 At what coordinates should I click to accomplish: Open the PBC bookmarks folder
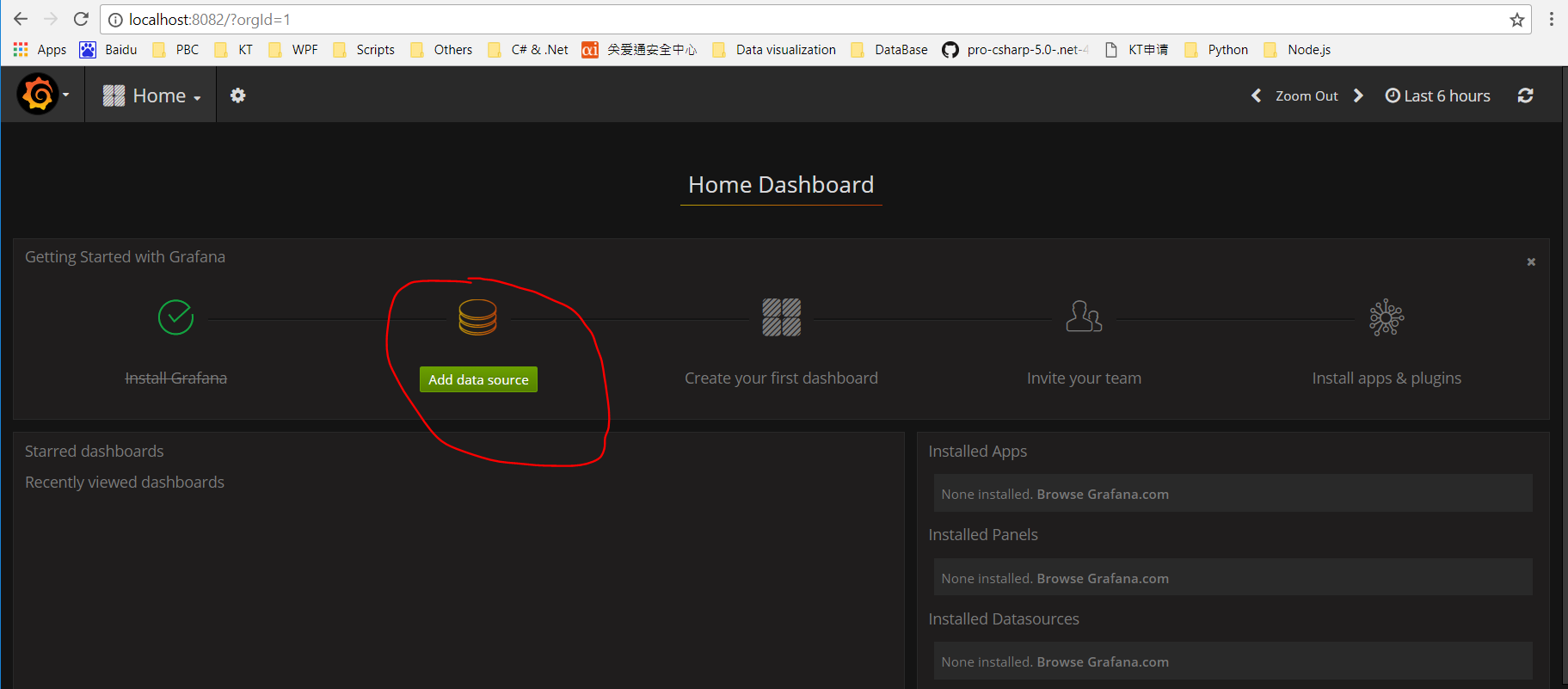175,49
